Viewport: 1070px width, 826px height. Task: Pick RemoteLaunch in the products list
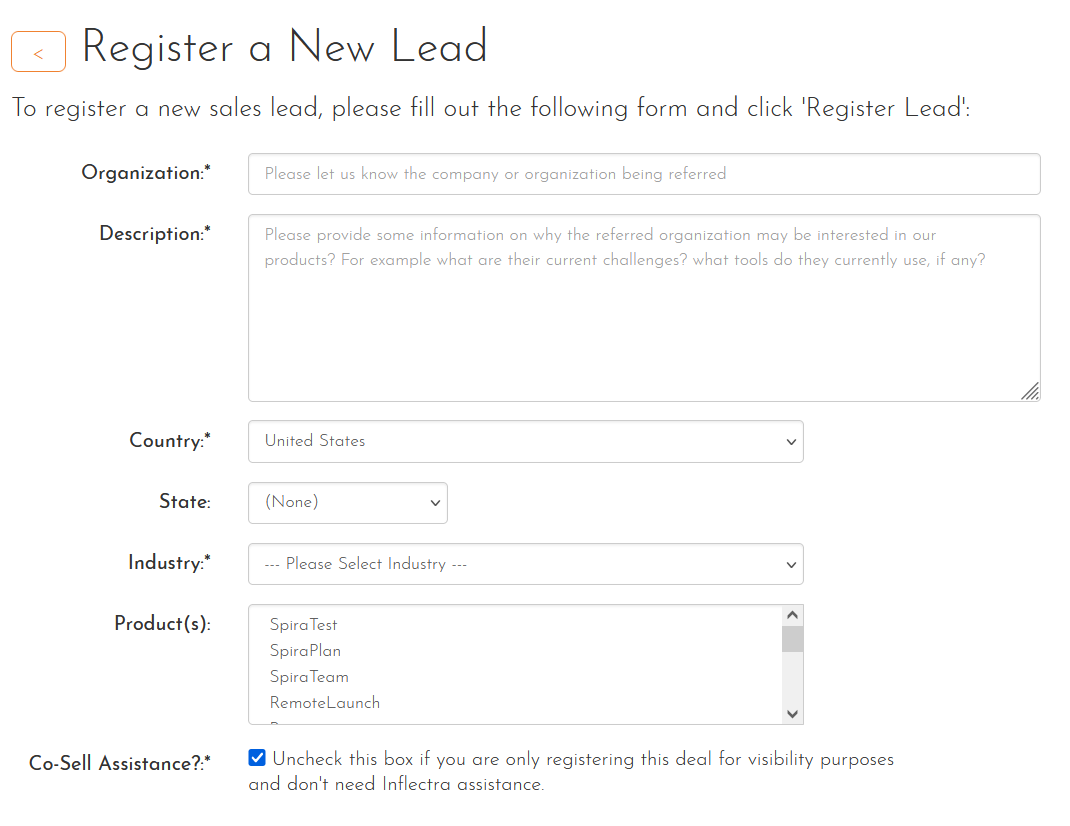point(325,703)
